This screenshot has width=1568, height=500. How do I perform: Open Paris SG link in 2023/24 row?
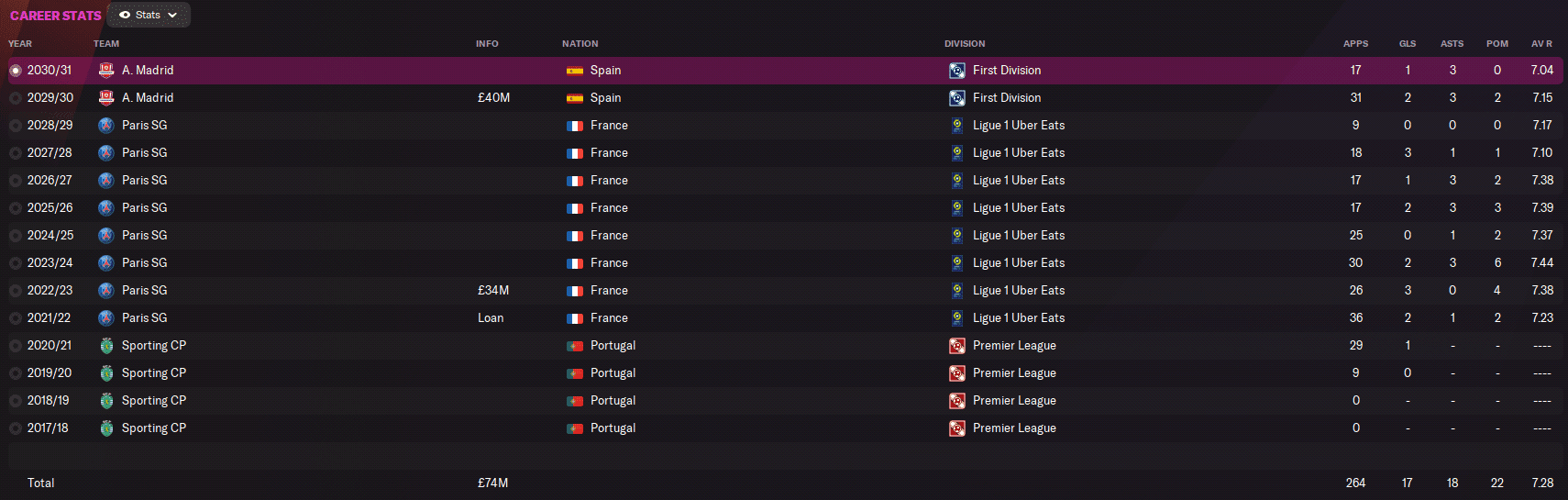[x=144, y=263]
